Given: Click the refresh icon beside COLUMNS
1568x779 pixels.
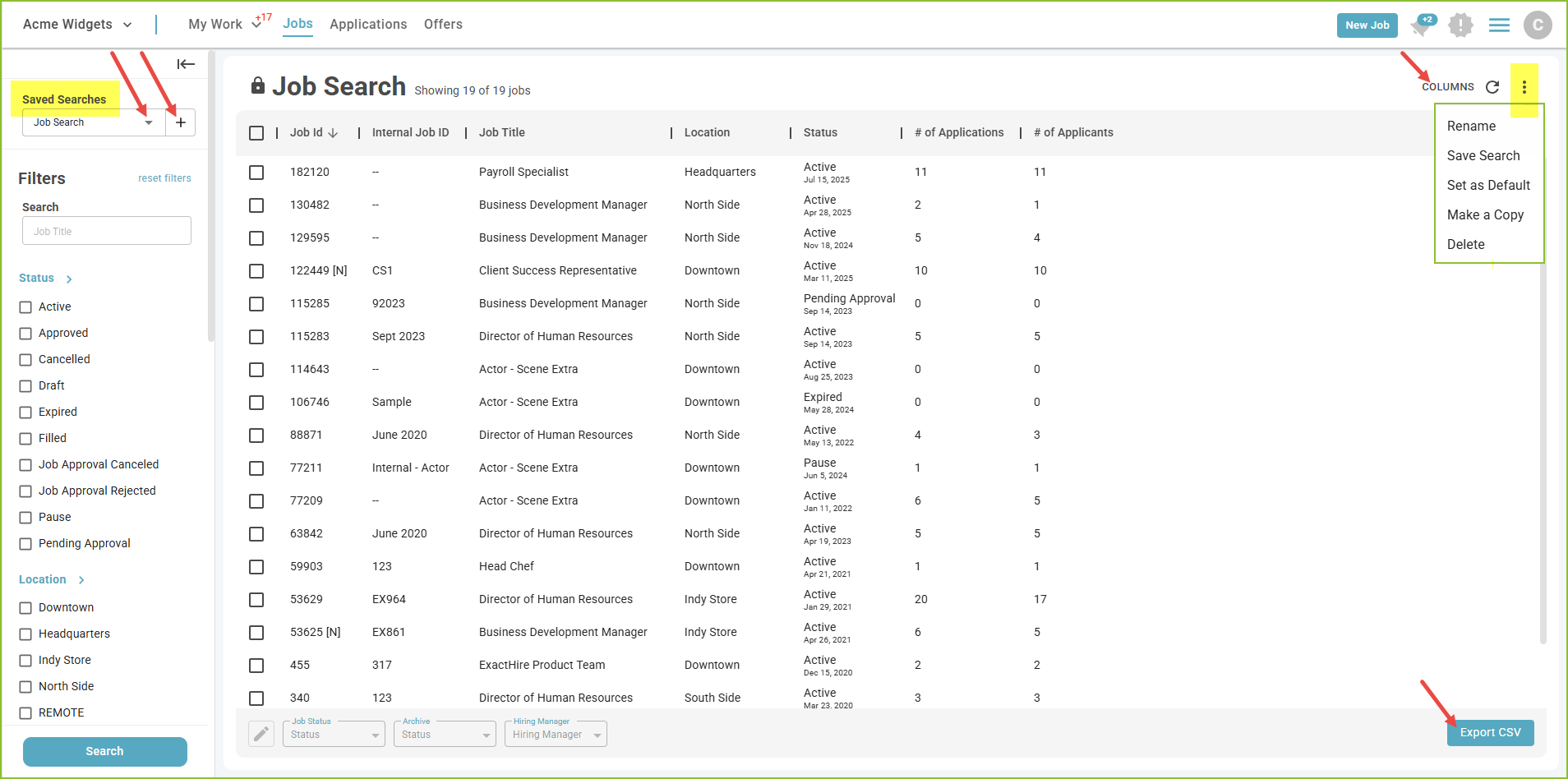Looking at the screenshot, I should [1492, 87].
